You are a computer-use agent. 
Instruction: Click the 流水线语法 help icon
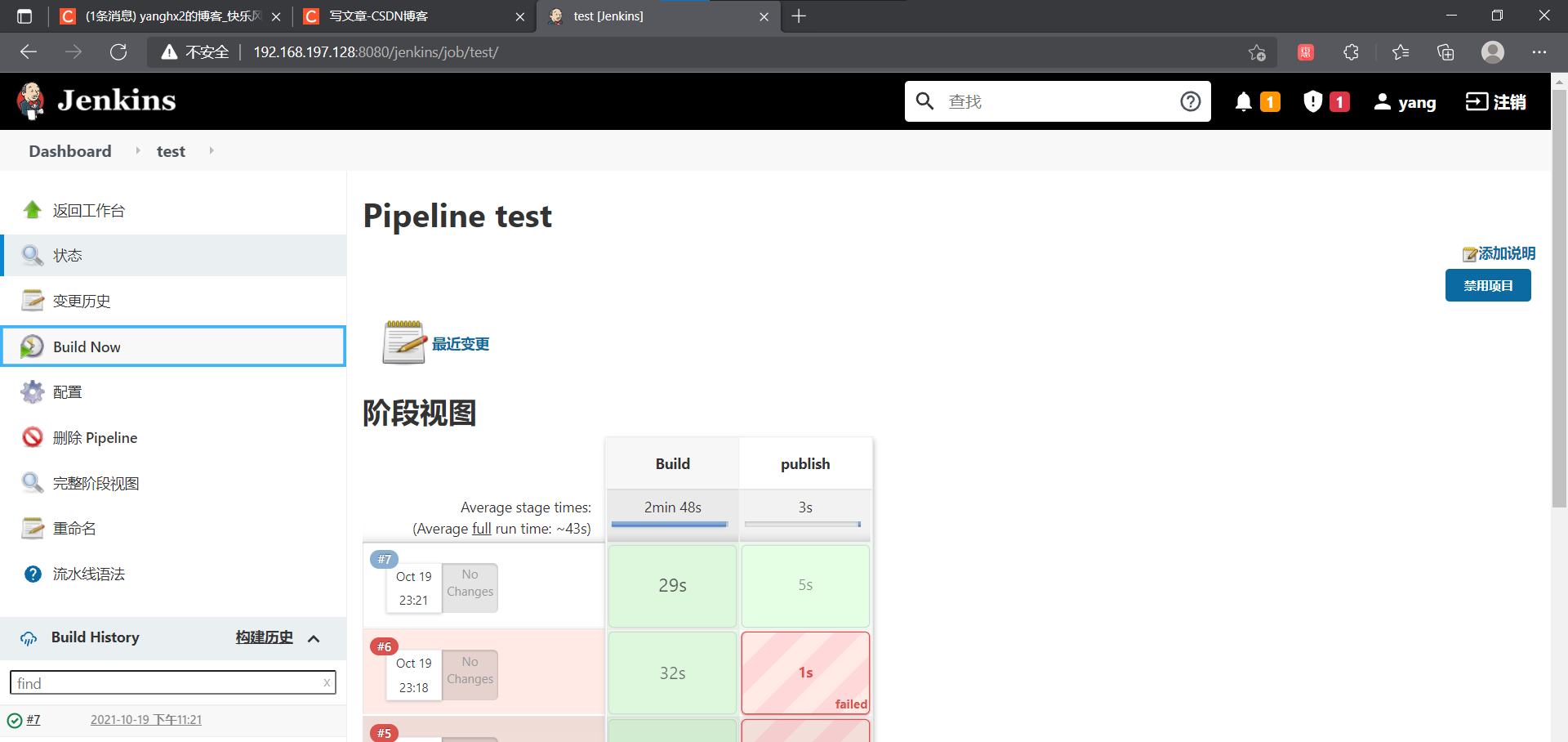click(33, 574)
